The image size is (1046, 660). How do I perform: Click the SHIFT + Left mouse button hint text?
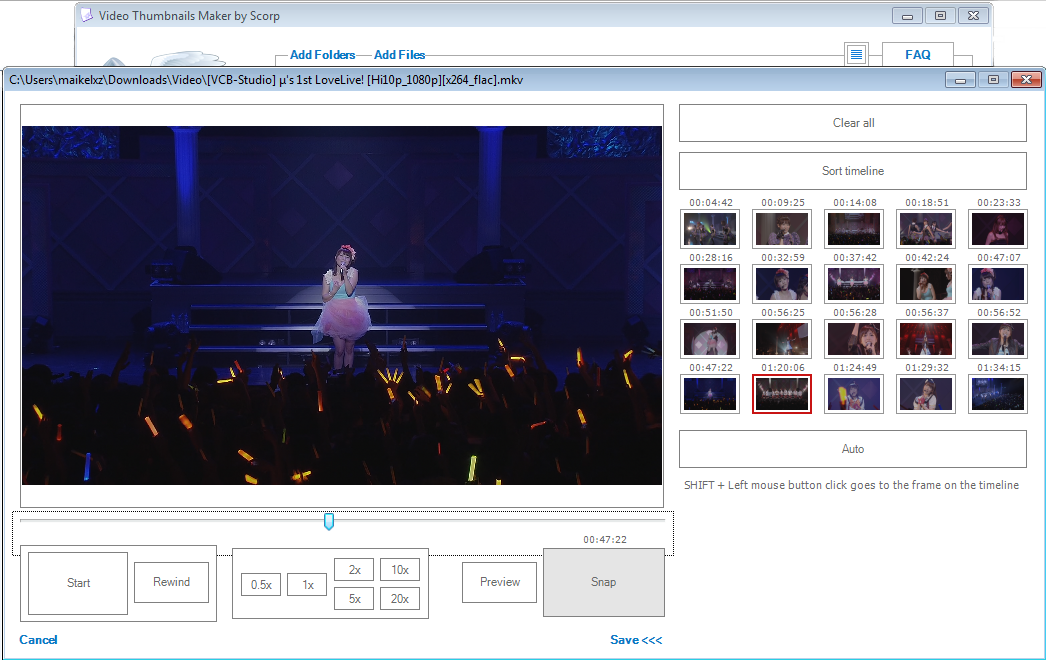[x=851, y=485]
